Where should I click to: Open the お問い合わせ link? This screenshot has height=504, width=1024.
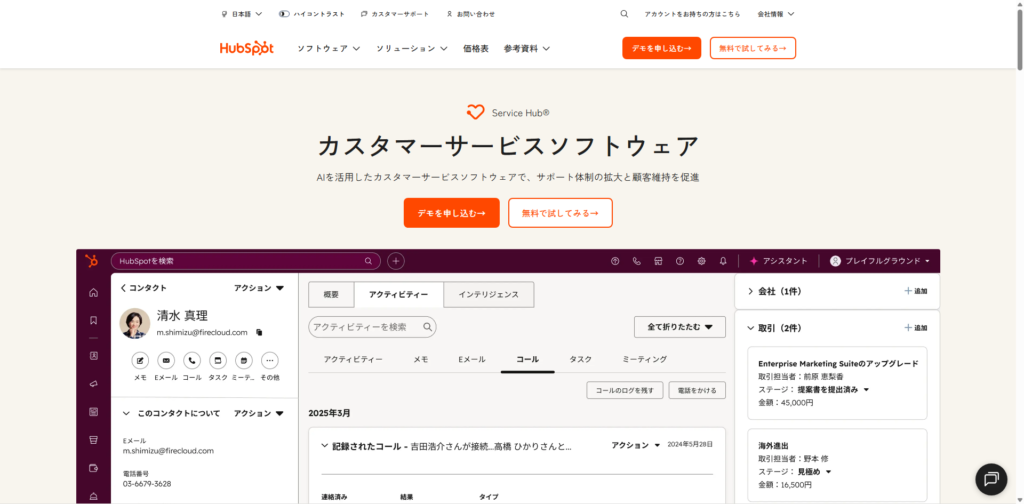tap(471, 14)
